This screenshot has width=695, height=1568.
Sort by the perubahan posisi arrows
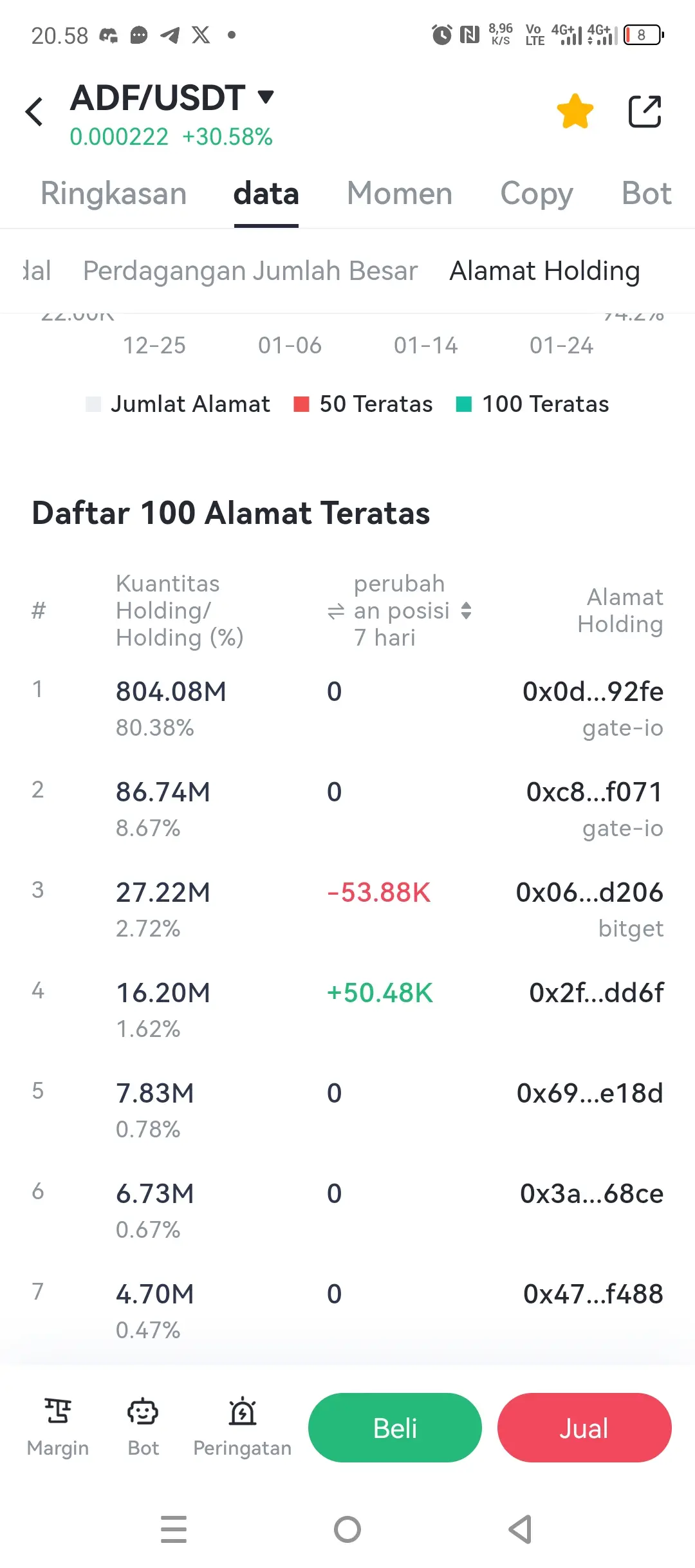coord(467,611)
